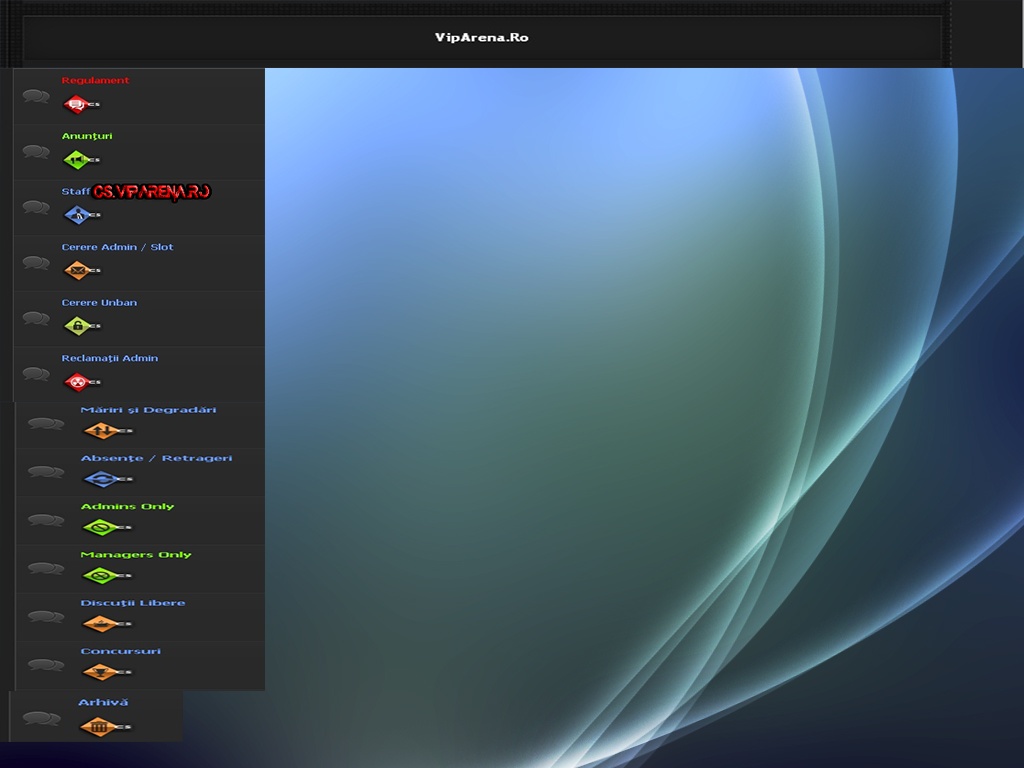Open Absențe / Retrageri forum
Screen dimensions: 1024x768
pyautogui.click(x=156, y=458)
